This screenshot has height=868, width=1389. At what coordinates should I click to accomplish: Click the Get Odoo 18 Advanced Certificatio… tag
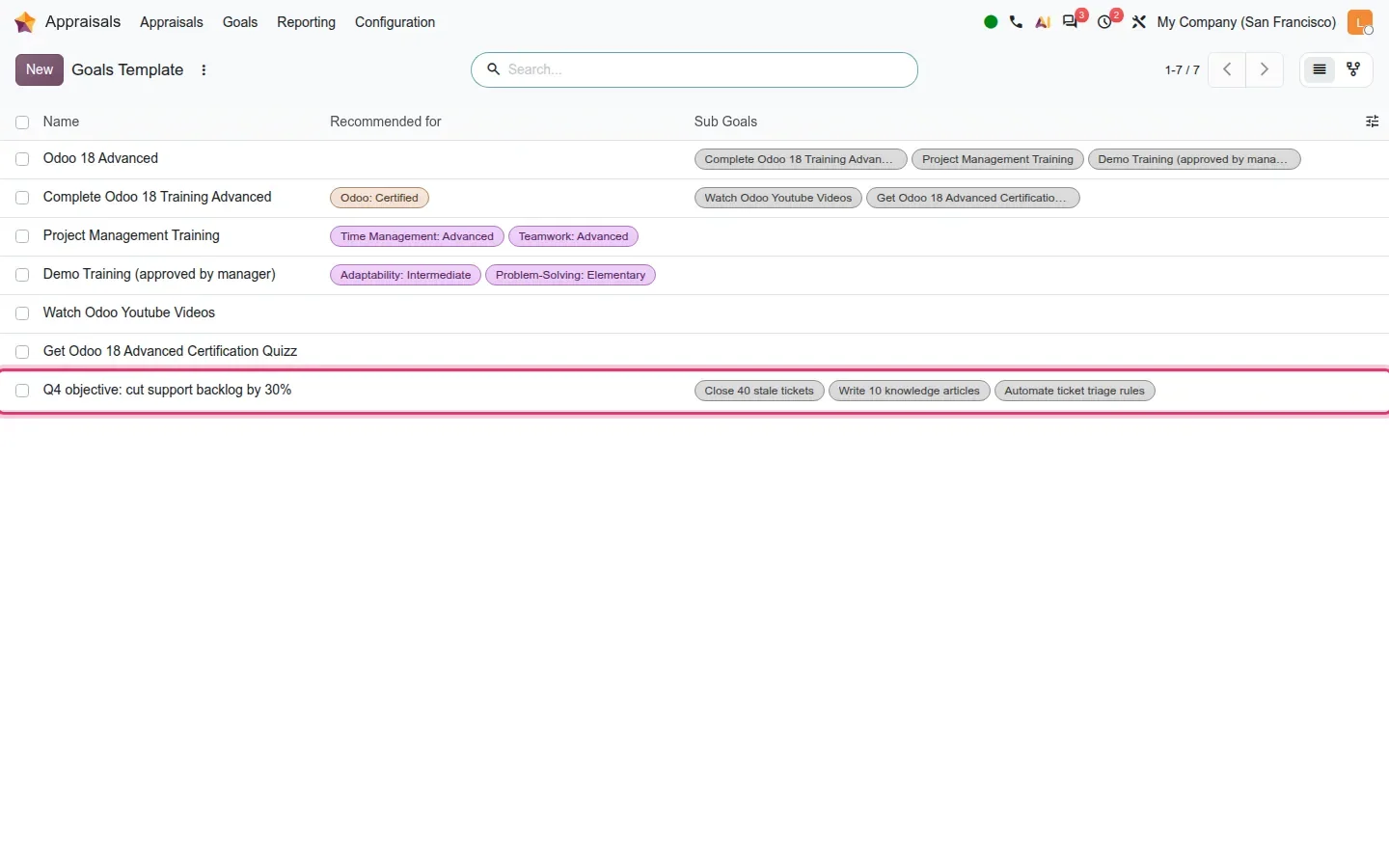click(x=972, y=198)
